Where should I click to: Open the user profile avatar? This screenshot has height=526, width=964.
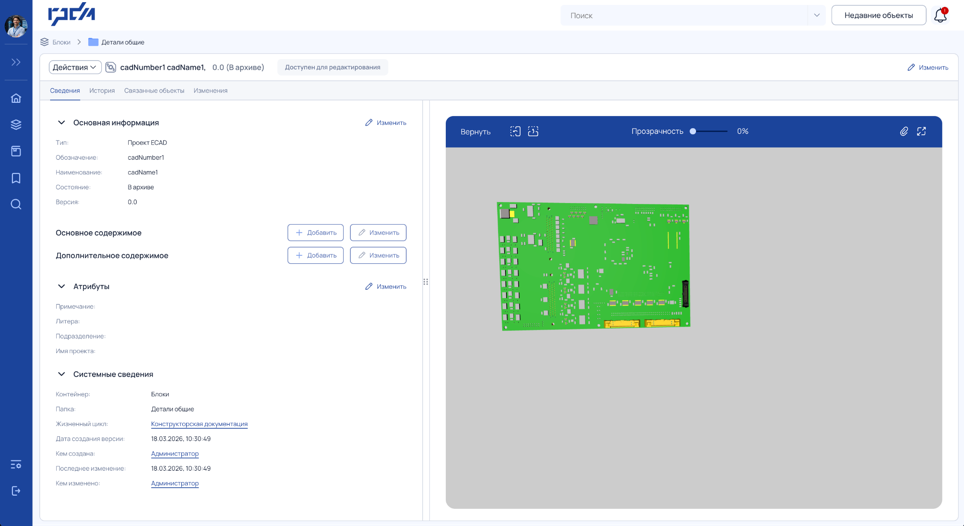click(x=16, y=26)
